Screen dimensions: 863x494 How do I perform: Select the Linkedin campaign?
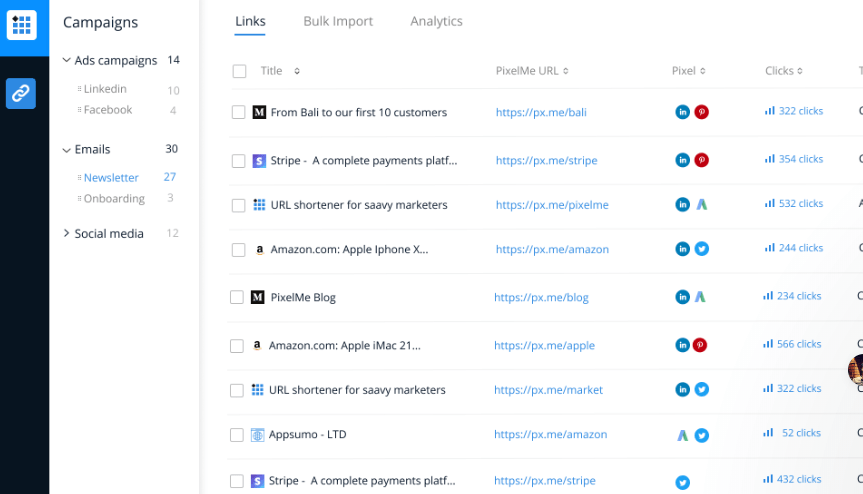click(105, 89)
